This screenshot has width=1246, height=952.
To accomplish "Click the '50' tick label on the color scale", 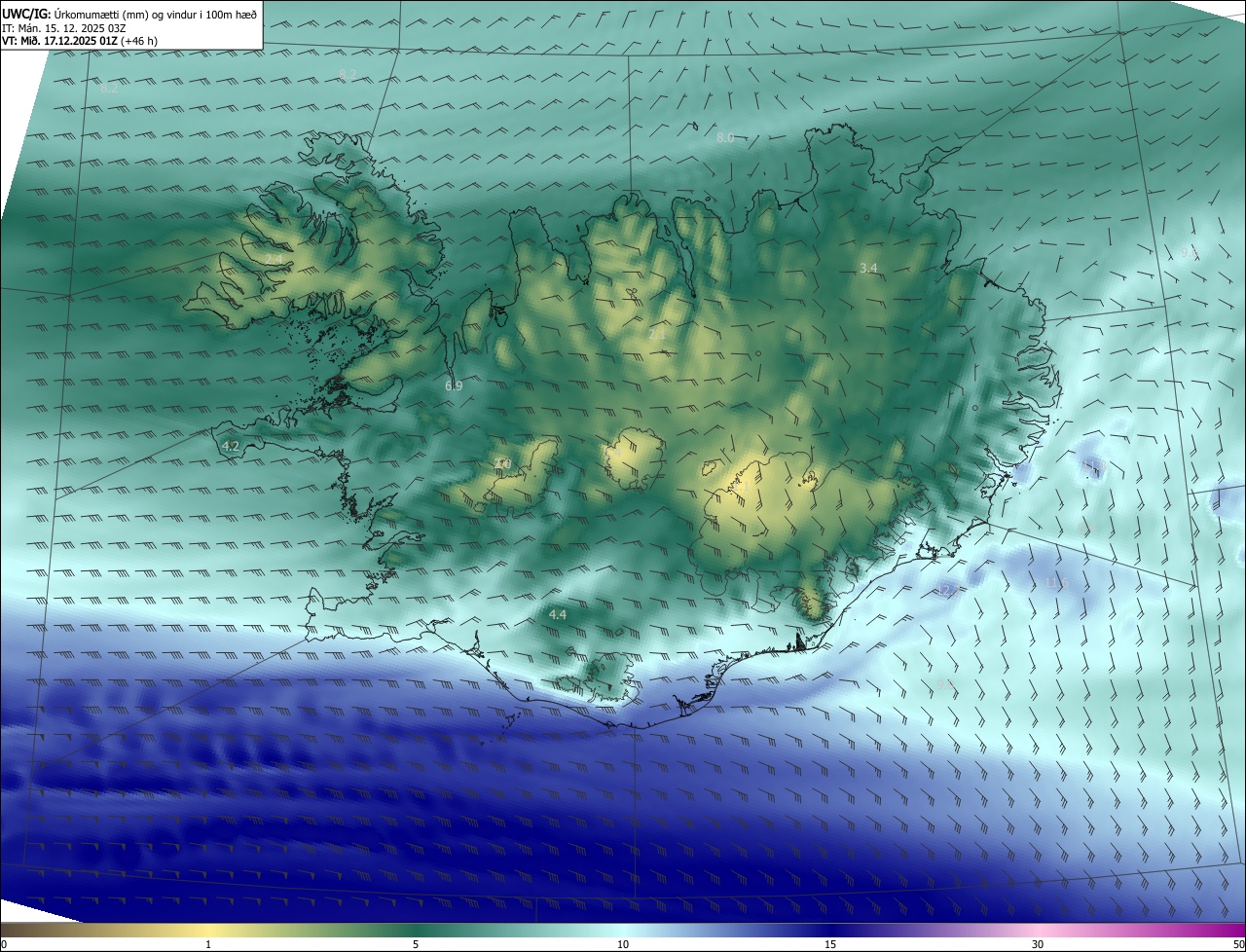I will pos(1238,944).
